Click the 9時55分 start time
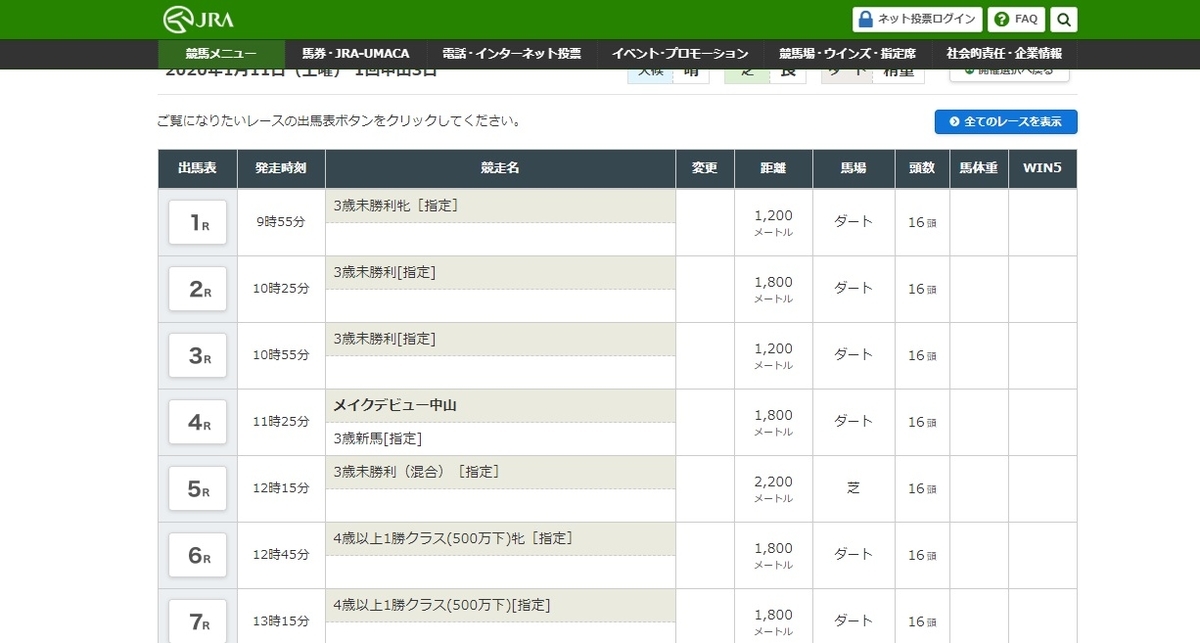The image size is (1200, 643). tap(281, 222)
